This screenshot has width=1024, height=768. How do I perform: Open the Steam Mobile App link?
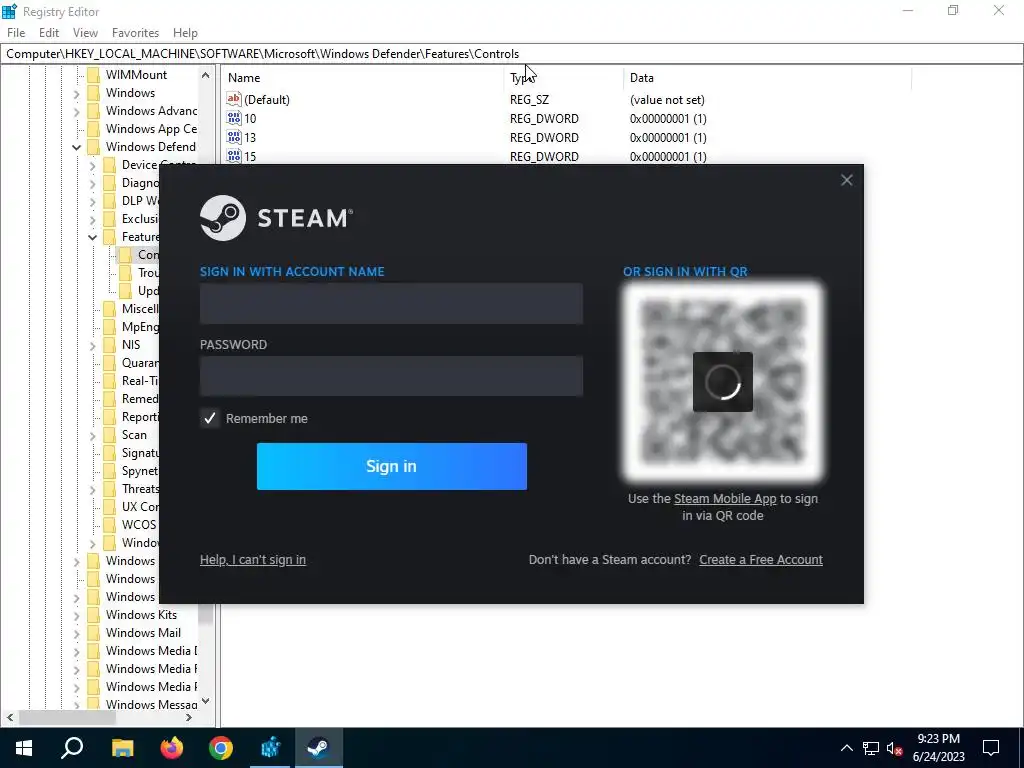pos(725,498)
